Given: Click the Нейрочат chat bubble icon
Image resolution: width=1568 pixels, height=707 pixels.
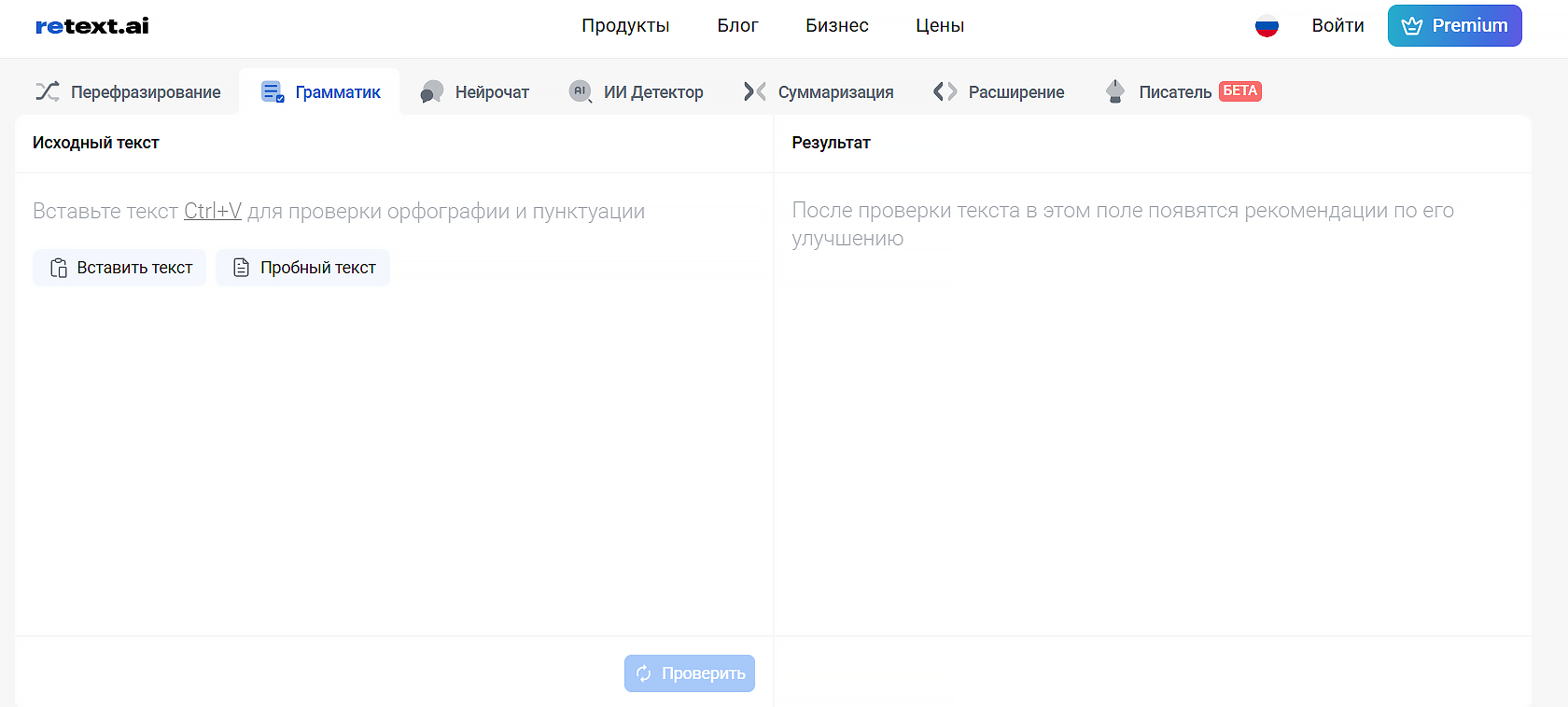Looking at the screenshot, I should pos(431,91).
